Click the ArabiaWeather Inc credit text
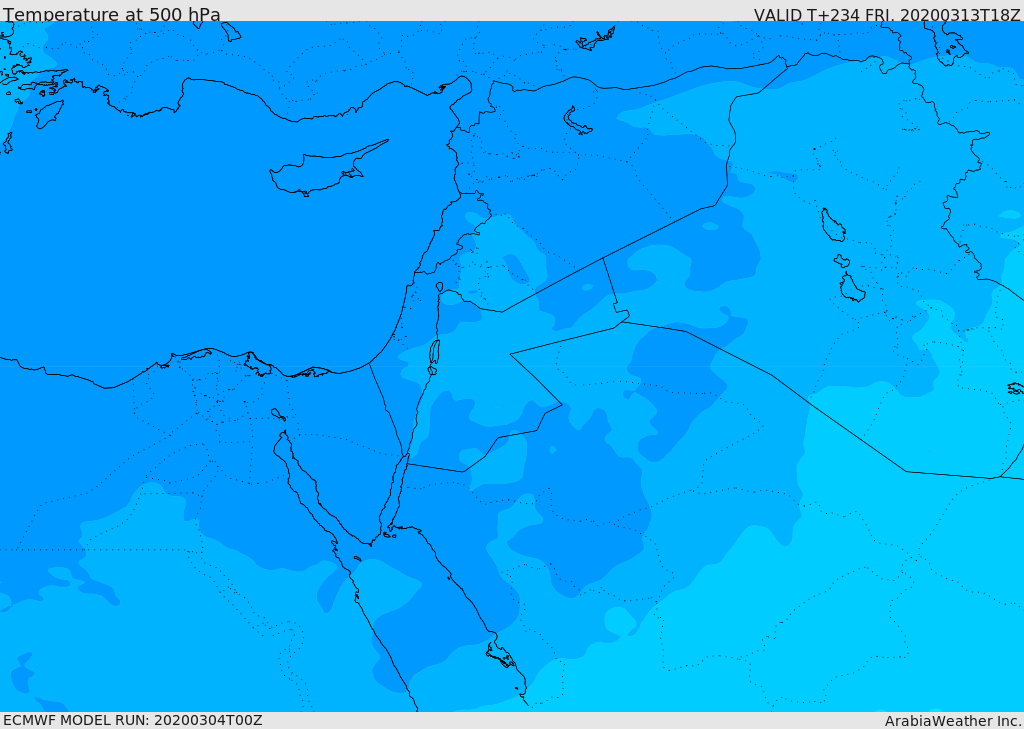 tap(952, 721)
